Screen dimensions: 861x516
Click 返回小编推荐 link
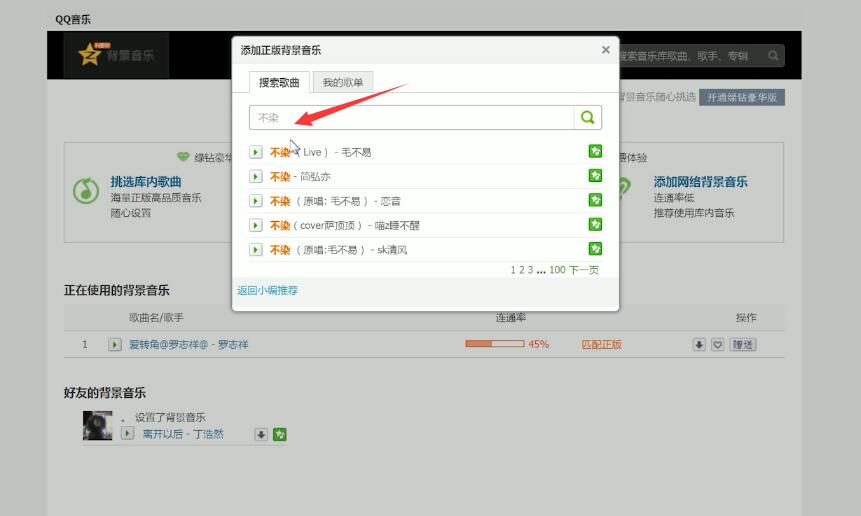point(267,290)
